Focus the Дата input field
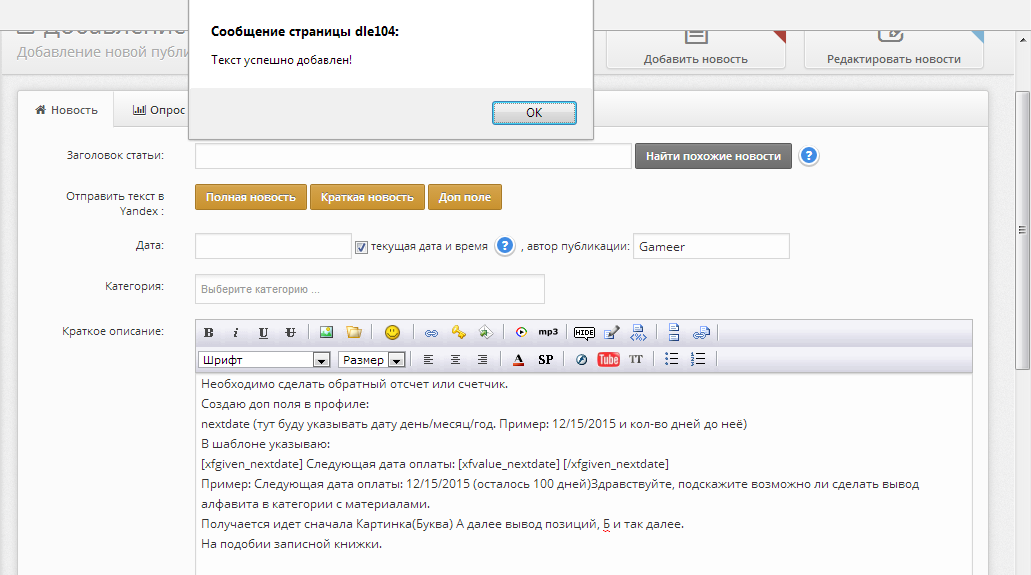This screenshot has width=1031, height=575. 273,246
